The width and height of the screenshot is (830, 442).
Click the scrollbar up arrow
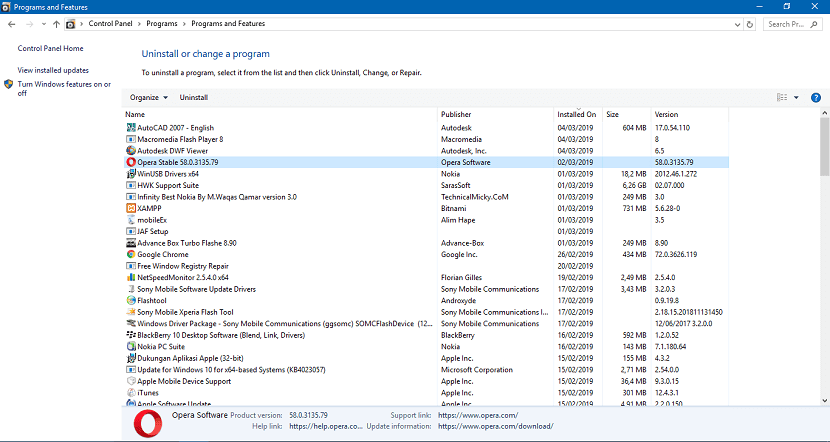pyautogui.click(x=824, y=113)
